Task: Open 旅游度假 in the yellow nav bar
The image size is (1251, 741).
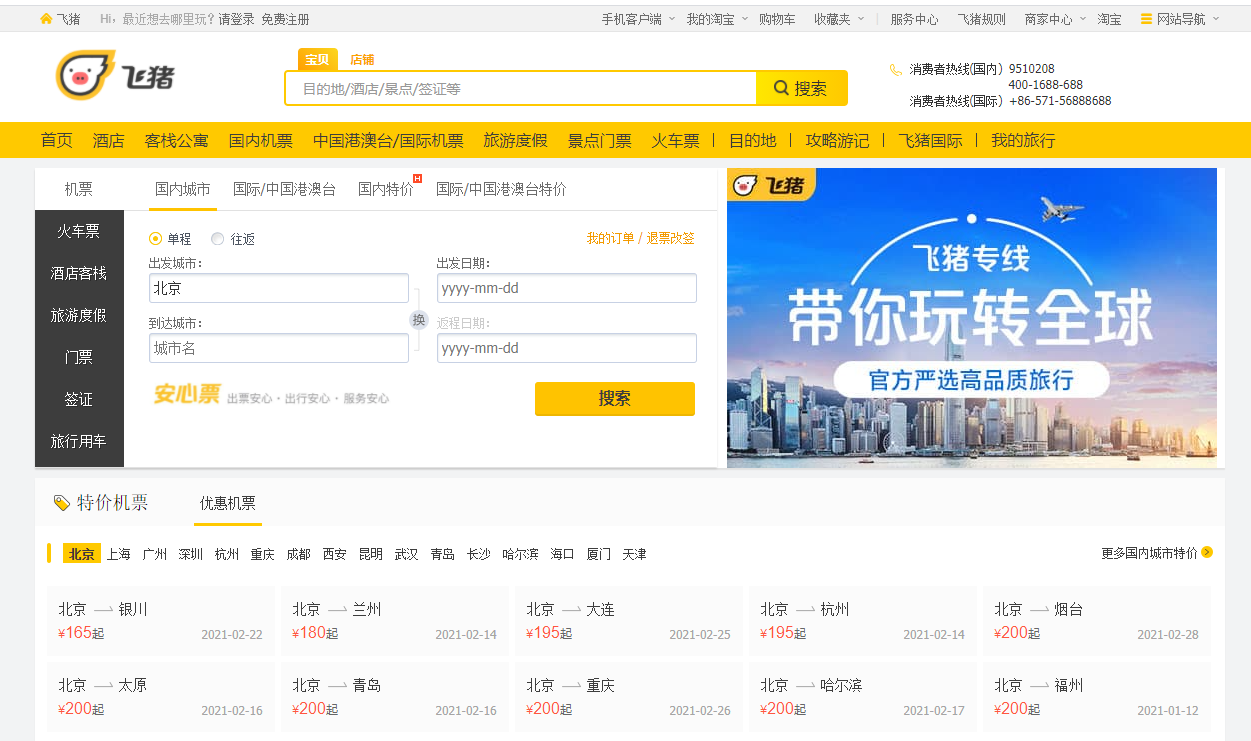Action: (516, 140)
